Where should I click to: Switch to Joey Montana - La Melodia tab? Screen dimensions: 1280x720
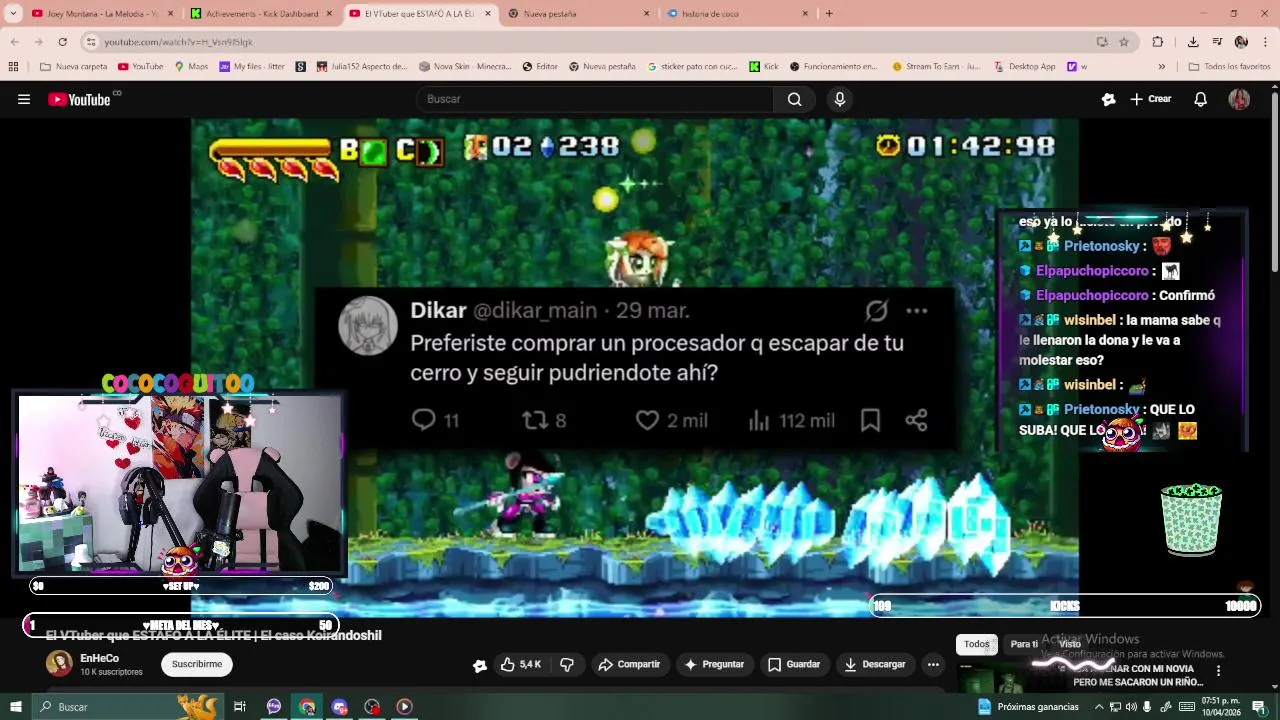(102, 14)
